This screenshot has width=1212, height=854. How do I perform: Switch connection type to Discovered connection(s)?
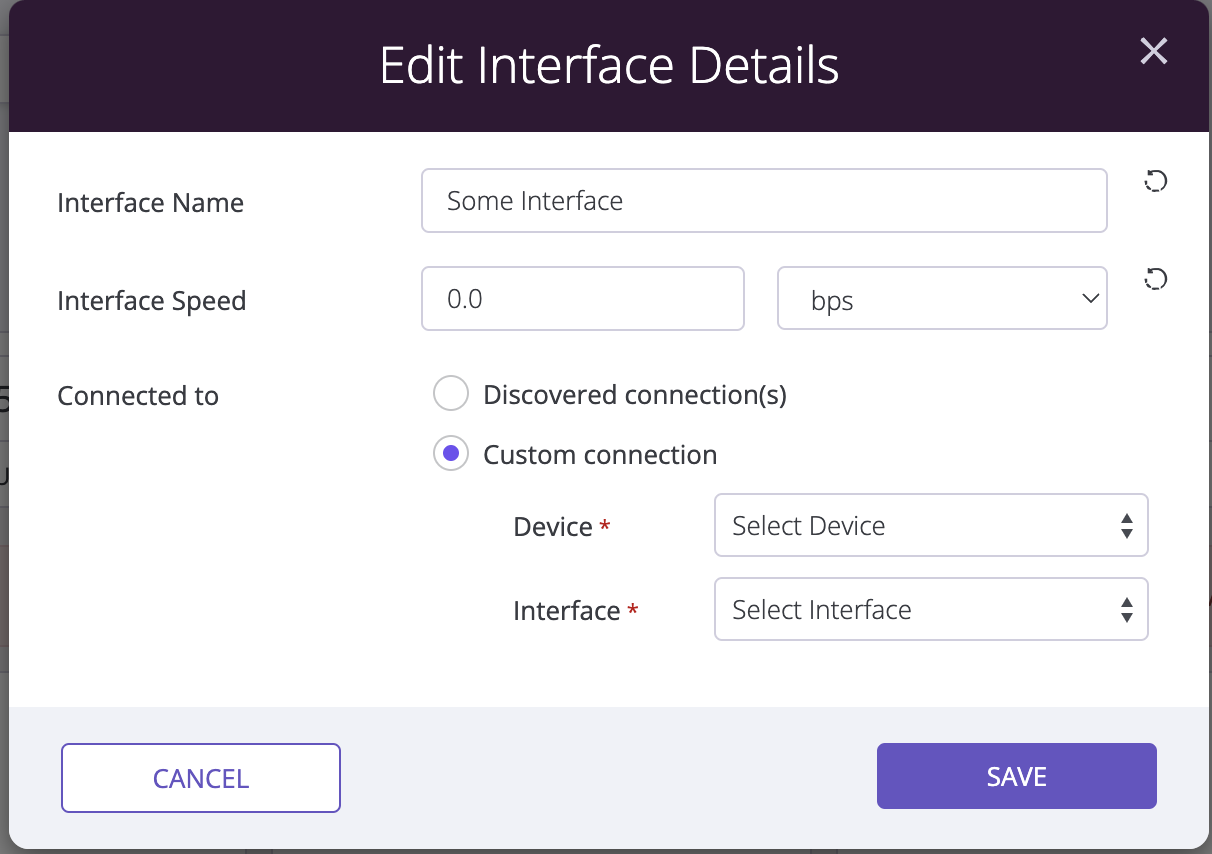pos(451,393)
